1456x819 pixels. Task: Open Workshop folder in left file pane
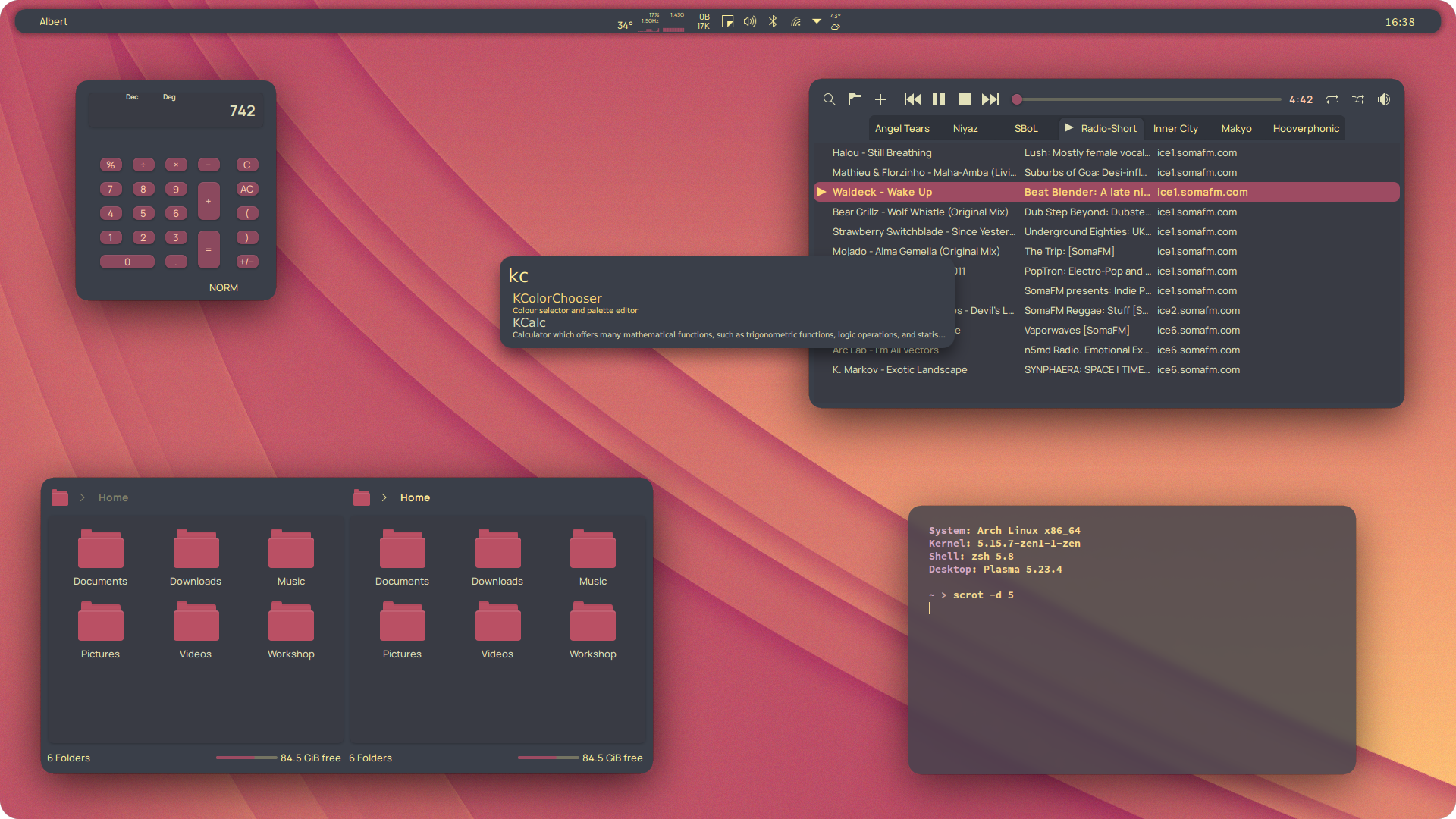[x=291, y=630]
